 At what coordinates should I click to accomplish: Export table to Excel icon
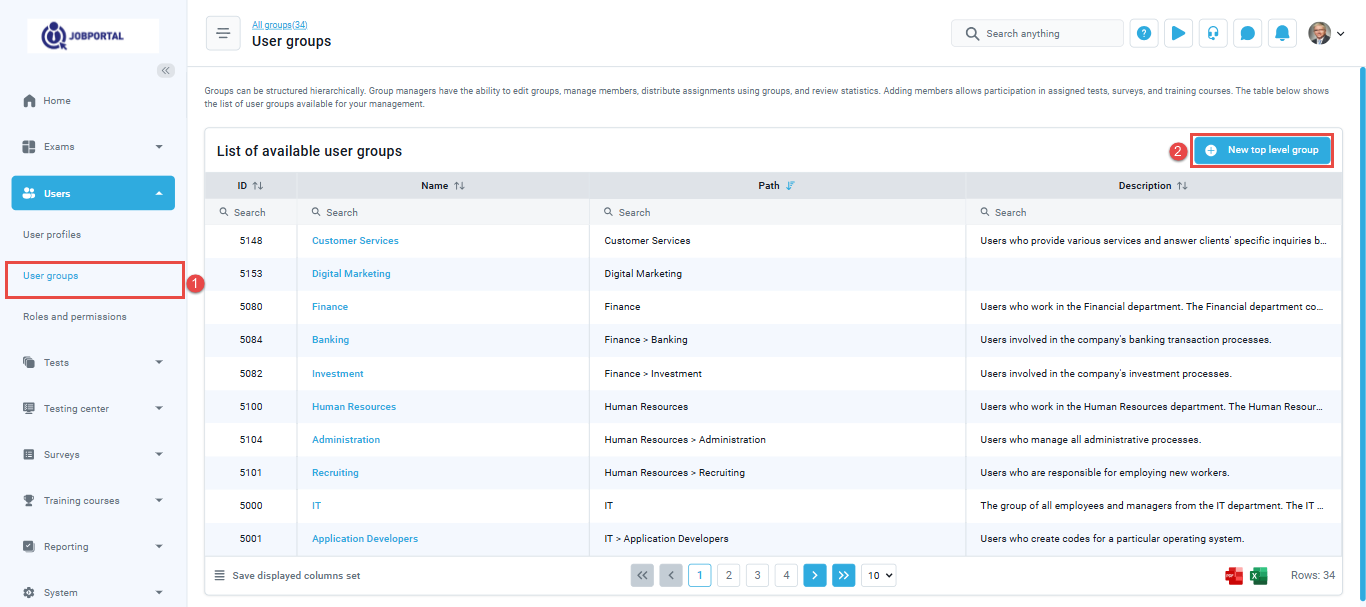pyautogui.click(x=1259, y=576)
